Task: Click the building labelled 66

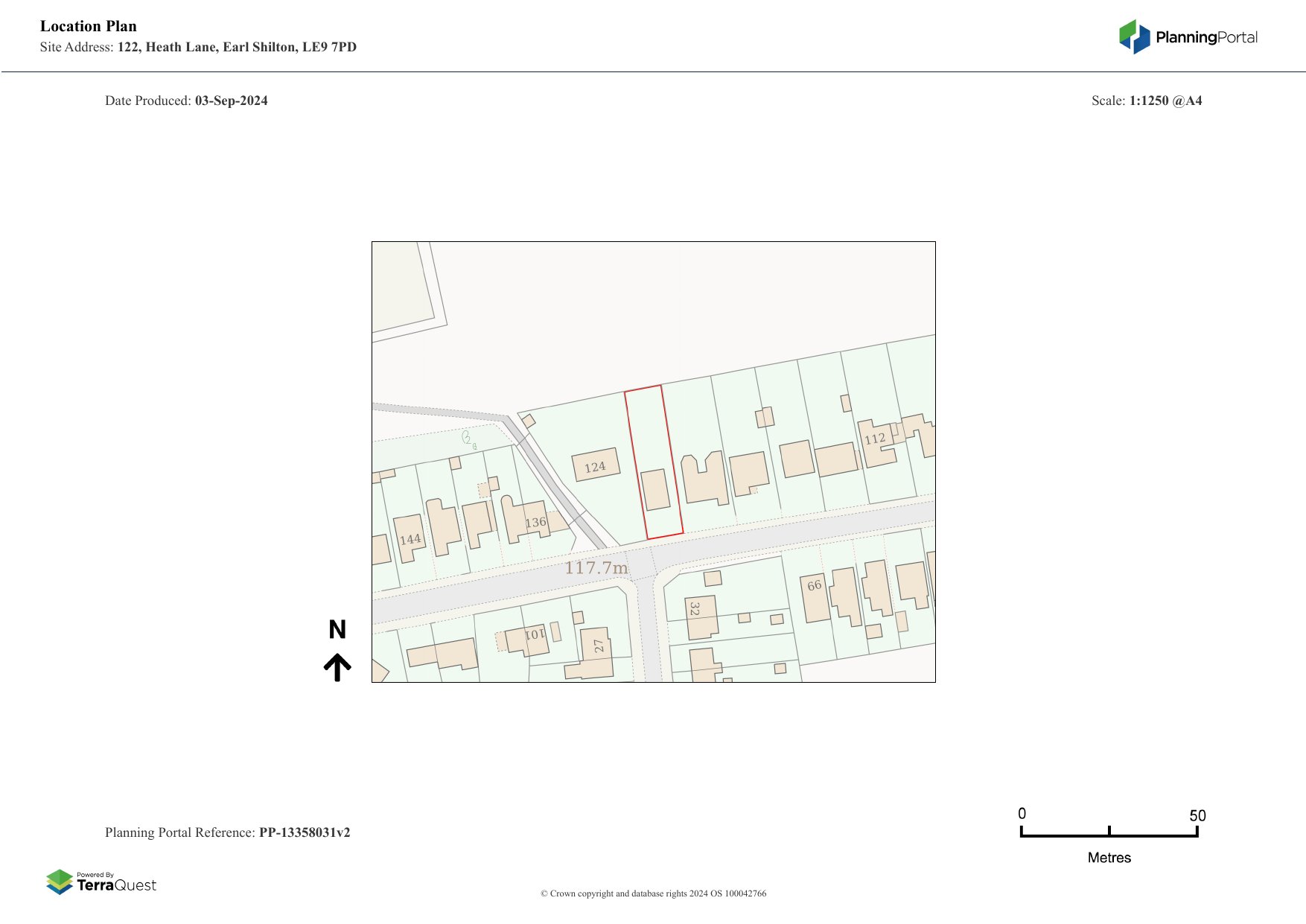Action: click(x=816, y=598)
